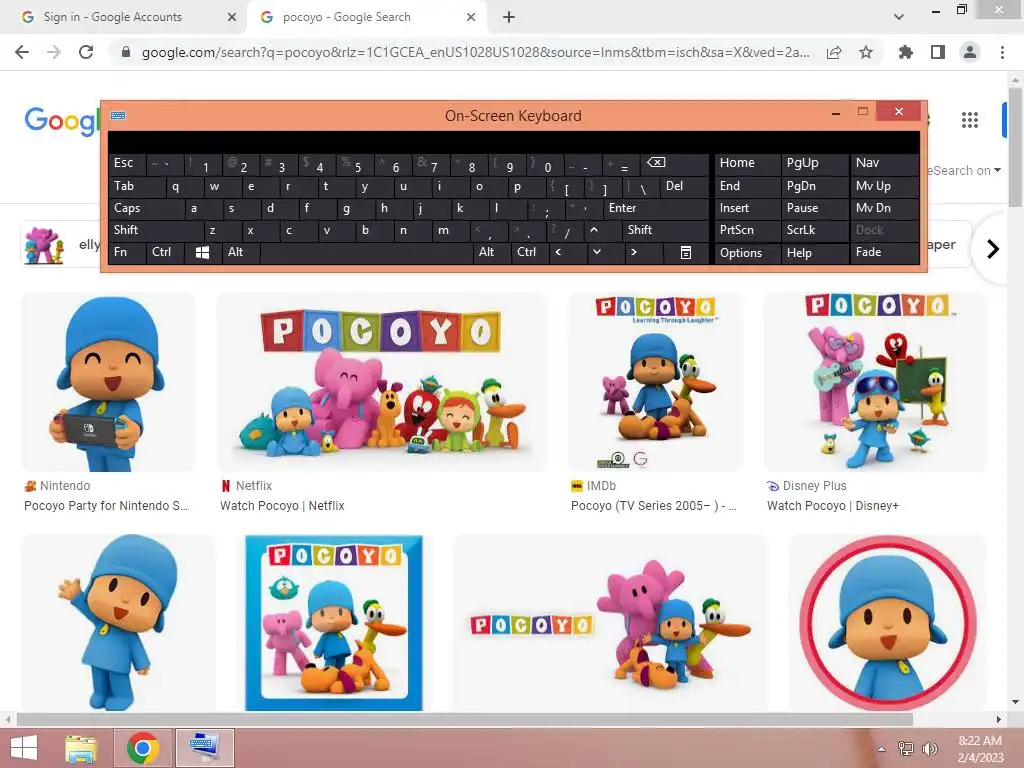Click the Esc key on the keyboard
Screen dimensions: 1024x768
click(x=127, y=163)
